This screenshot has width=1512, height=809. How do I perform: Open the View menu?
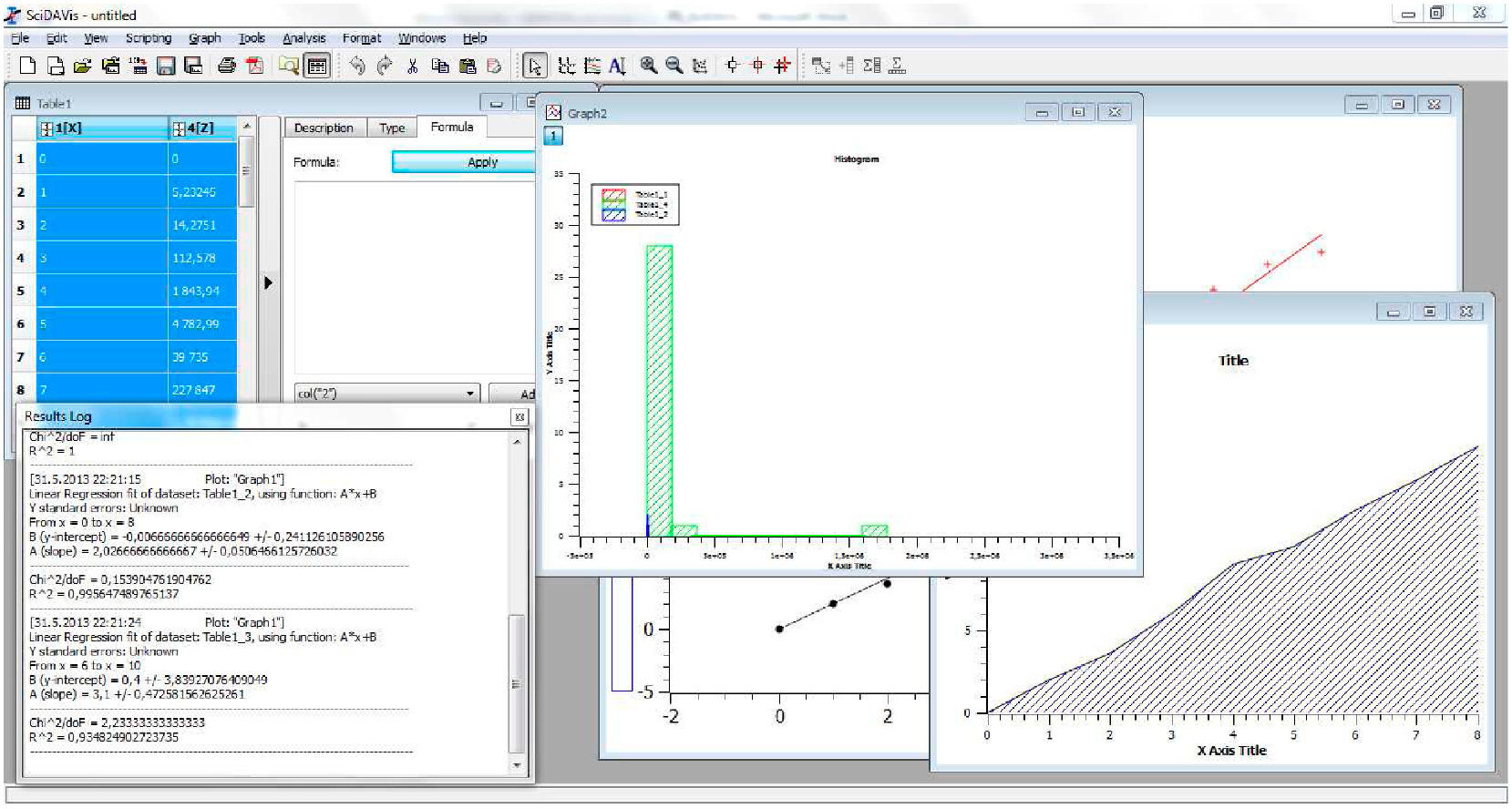(x=96, y=38)
